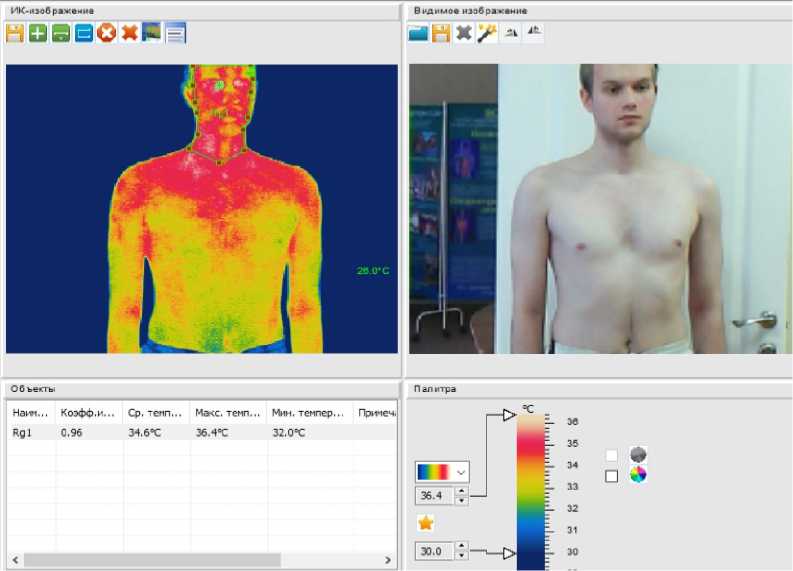Toggle the grayscale palette checkbox
The image size is (793, 571).
point(612,455)
